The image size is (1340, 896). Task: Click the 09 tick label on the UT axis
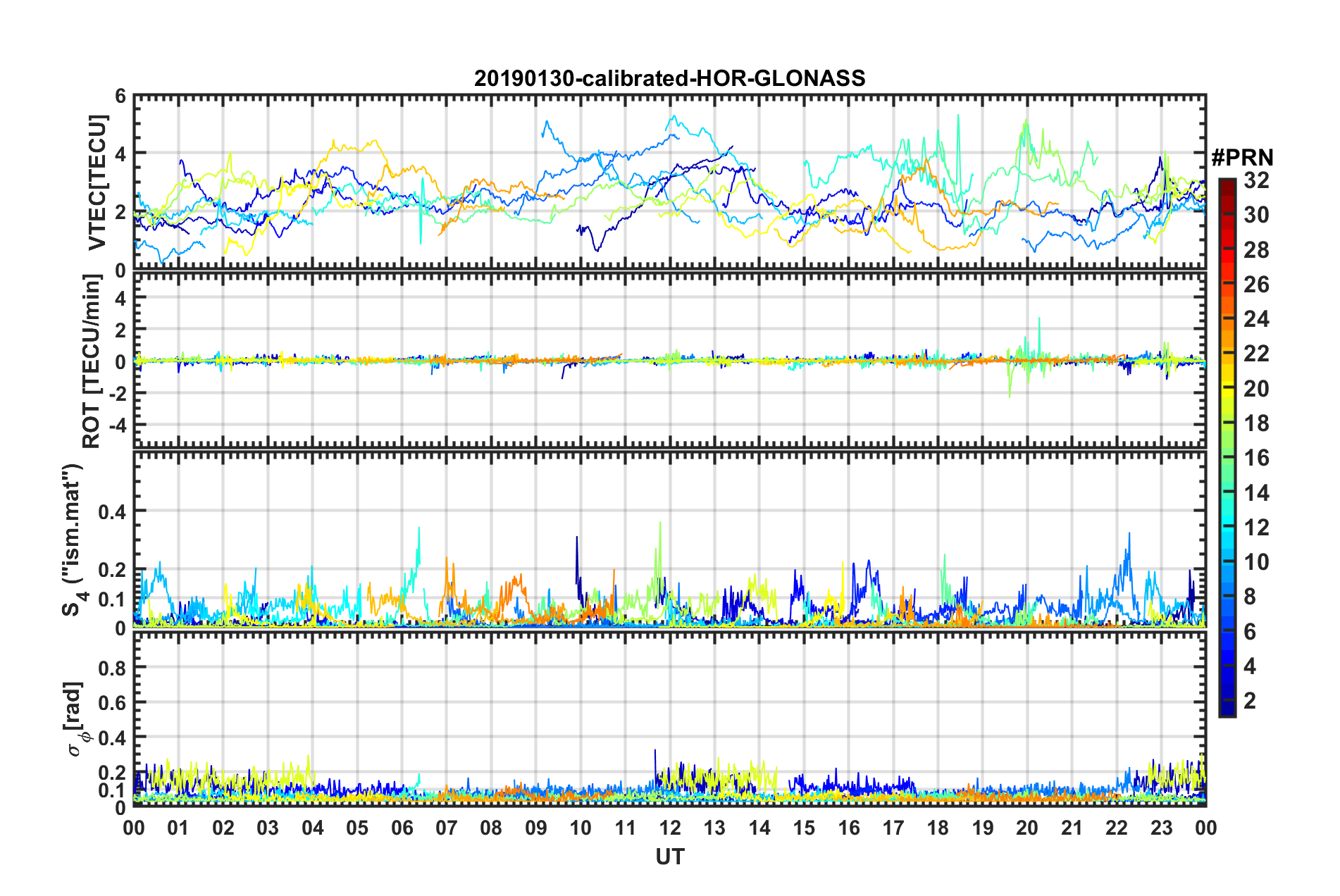536,828
